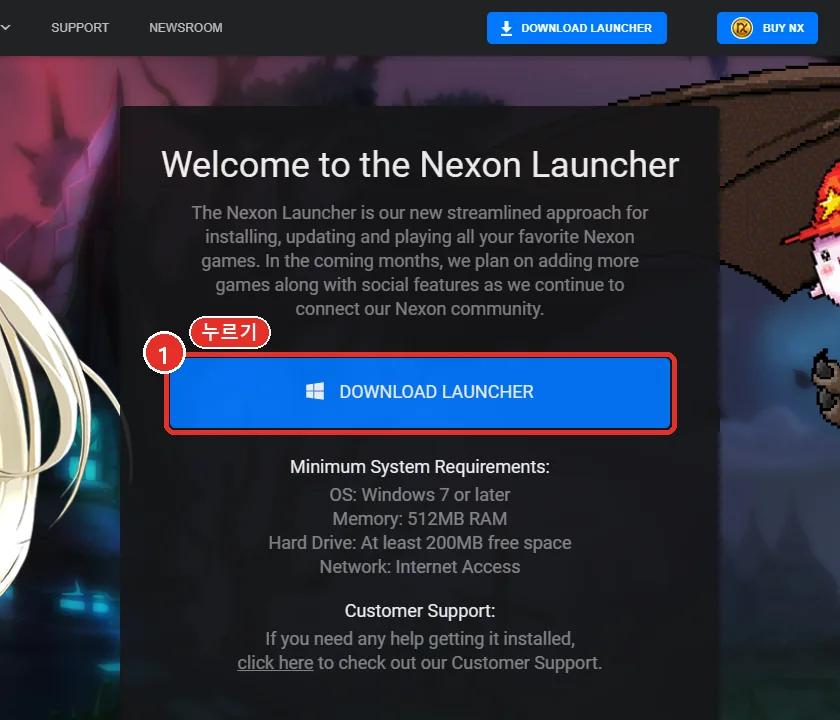Click the download arrow icon in header
The height and width of the screenshot is (720, 840).
pyautogui.click(x=506, y=28)
